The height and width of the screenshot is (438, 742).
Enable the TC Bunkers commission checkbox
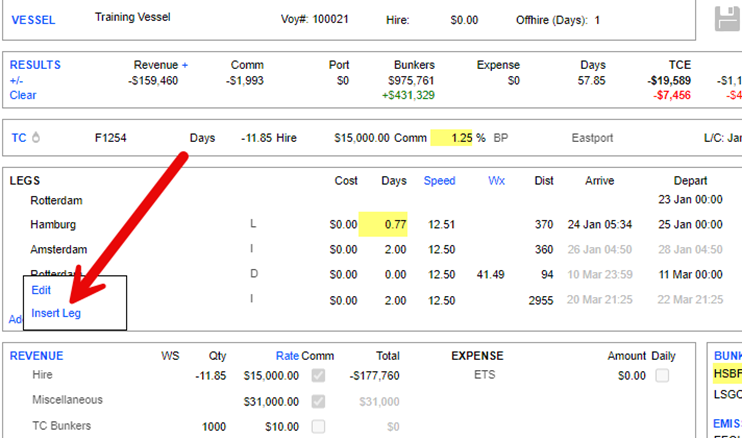pos(318,426)
